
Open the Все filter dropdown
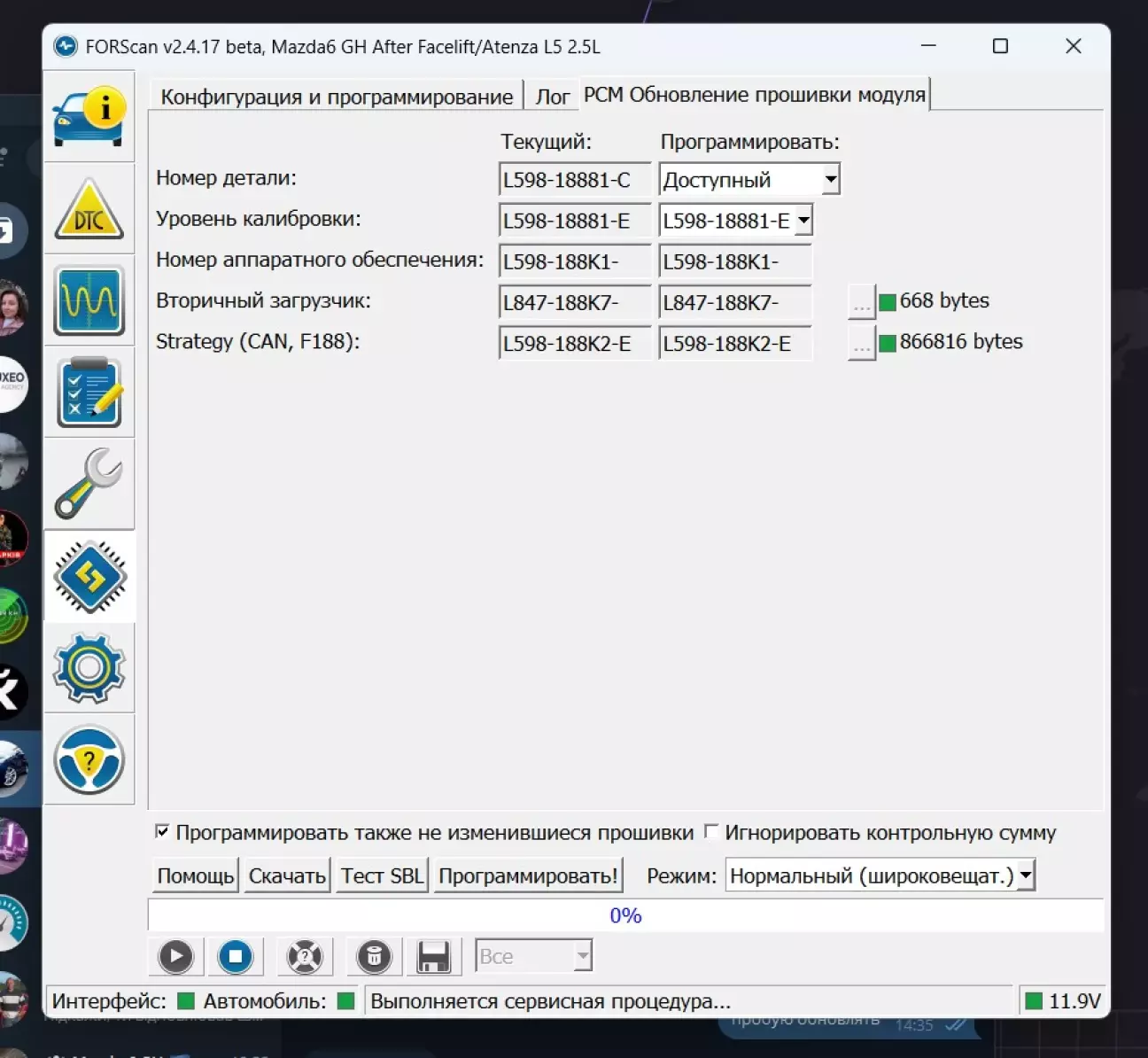coord(582,956)
